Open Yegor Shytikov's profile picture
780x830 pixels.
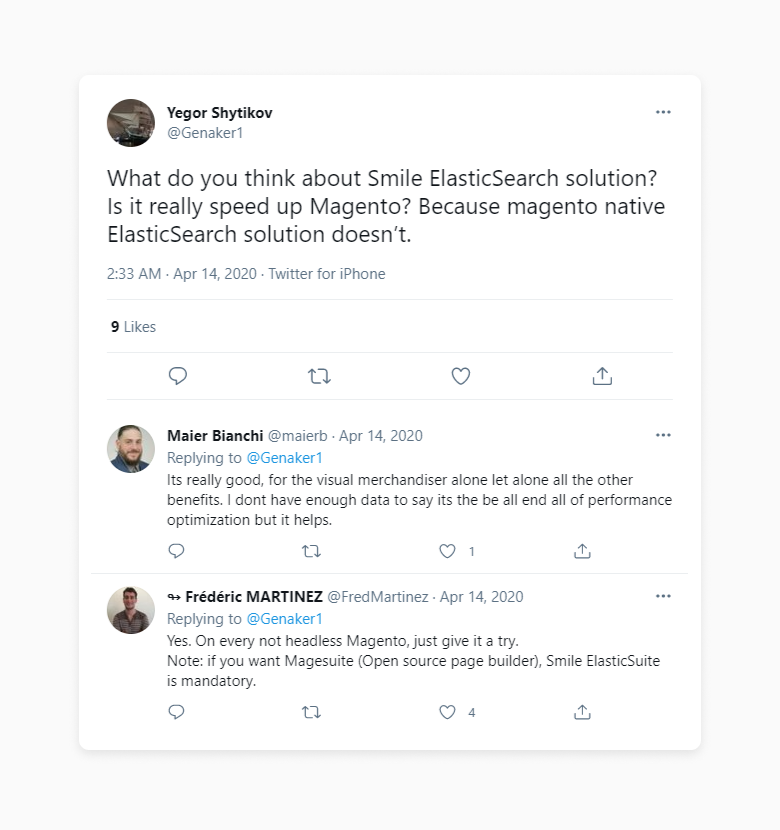(x=131, y=123)
